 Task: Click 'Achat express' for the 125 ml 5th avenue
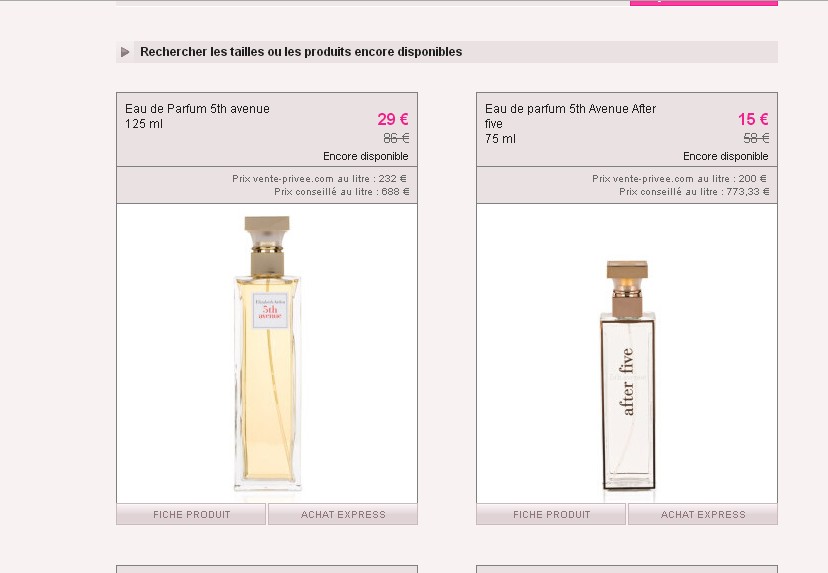(x=343, y=515)
